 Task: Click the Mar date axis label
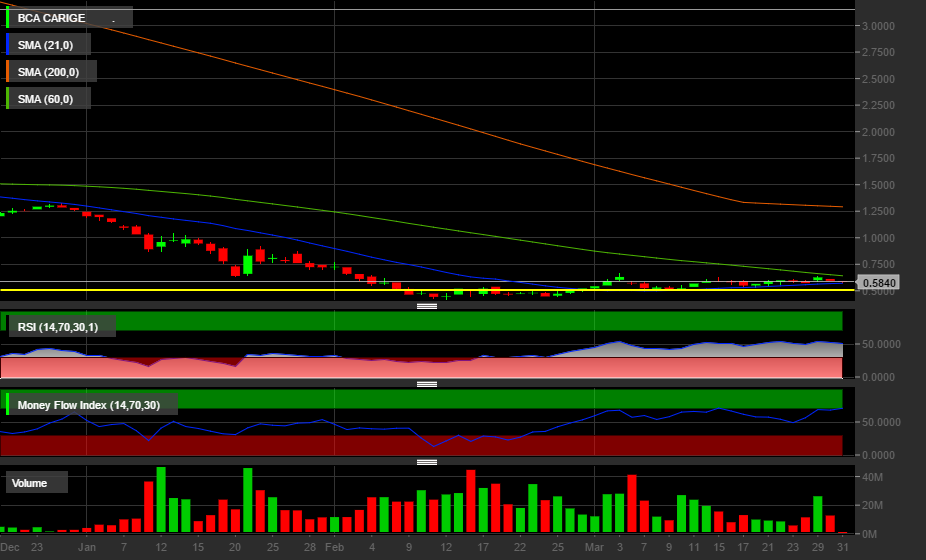click(x=594, y=547)
